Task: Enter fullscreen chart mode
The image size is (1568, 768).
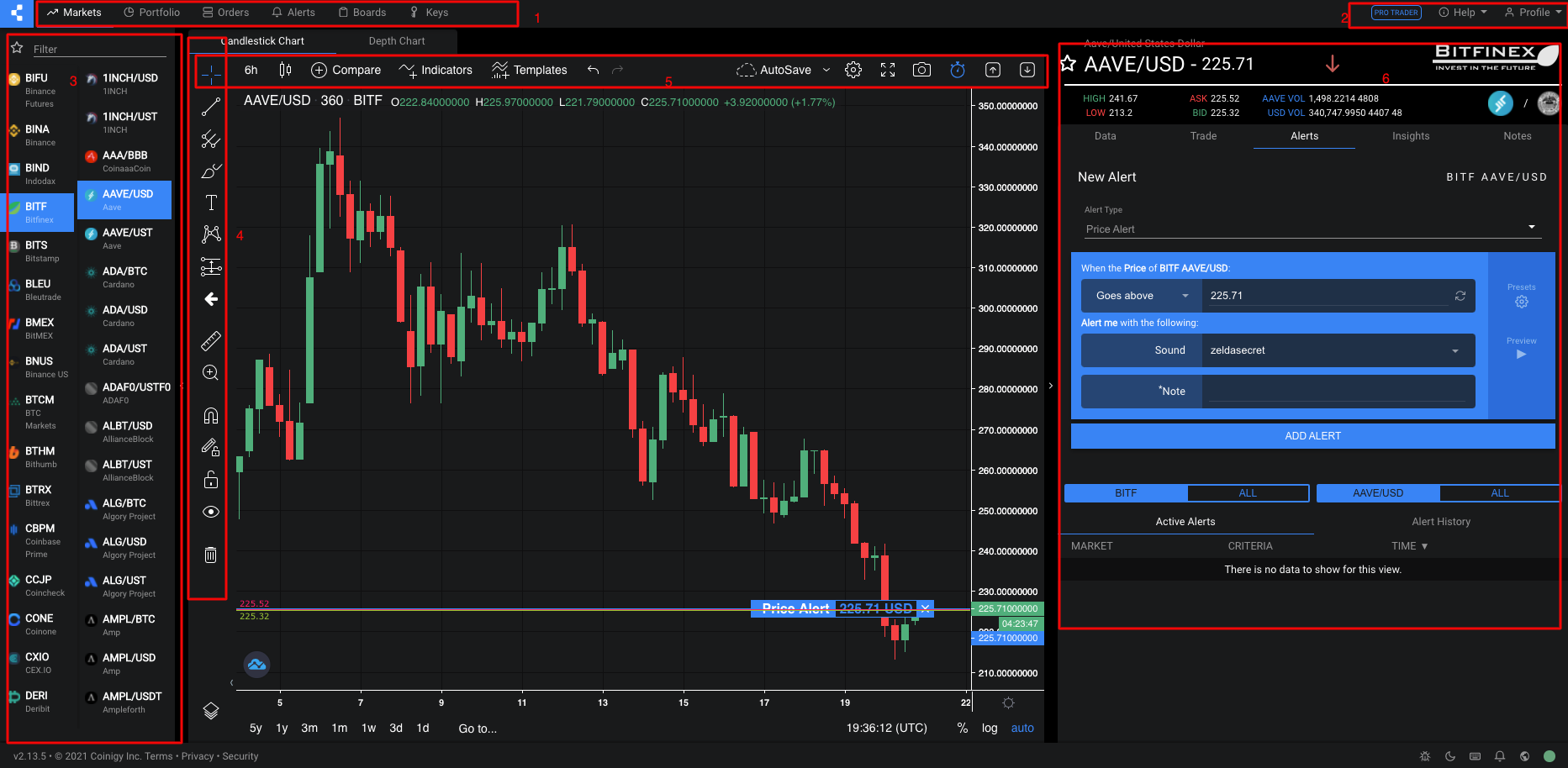Action: (888, 70)
